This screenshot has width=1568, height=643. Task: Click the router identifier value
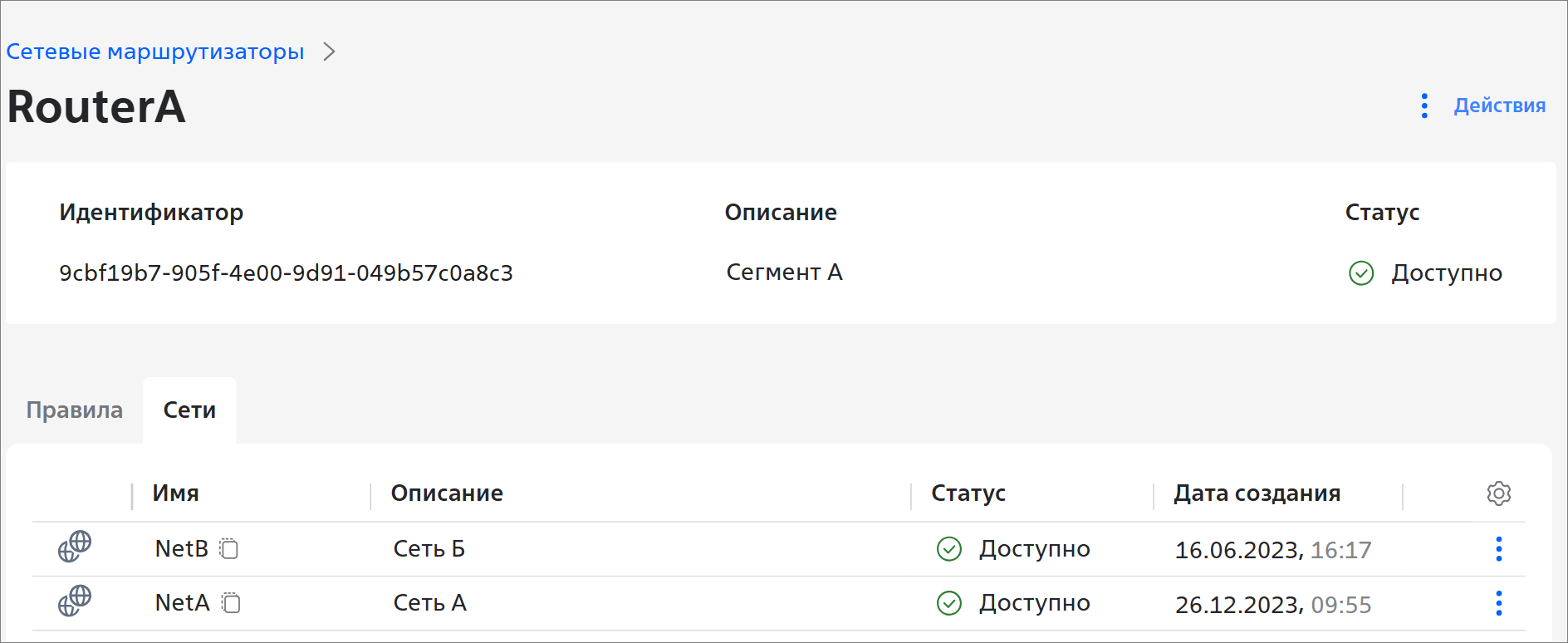click(x=286, y=273)
